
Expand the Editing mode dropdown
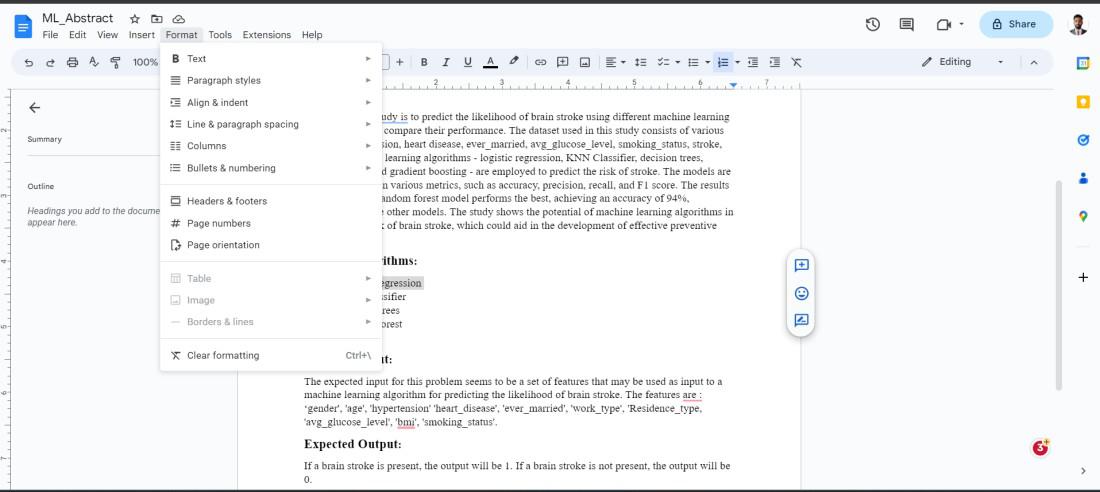coord(964,62)
